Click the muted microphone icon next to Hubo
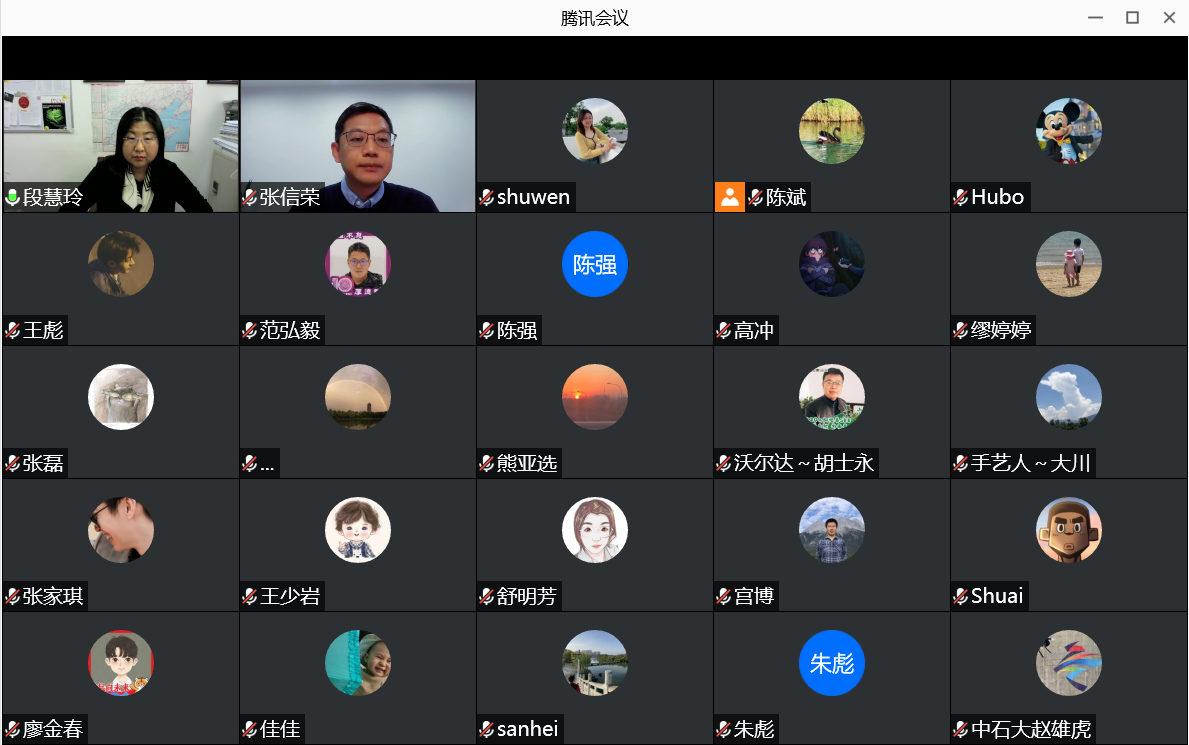Image resolution: width=1189 pixels, height=745 pixels. point(961,197)
